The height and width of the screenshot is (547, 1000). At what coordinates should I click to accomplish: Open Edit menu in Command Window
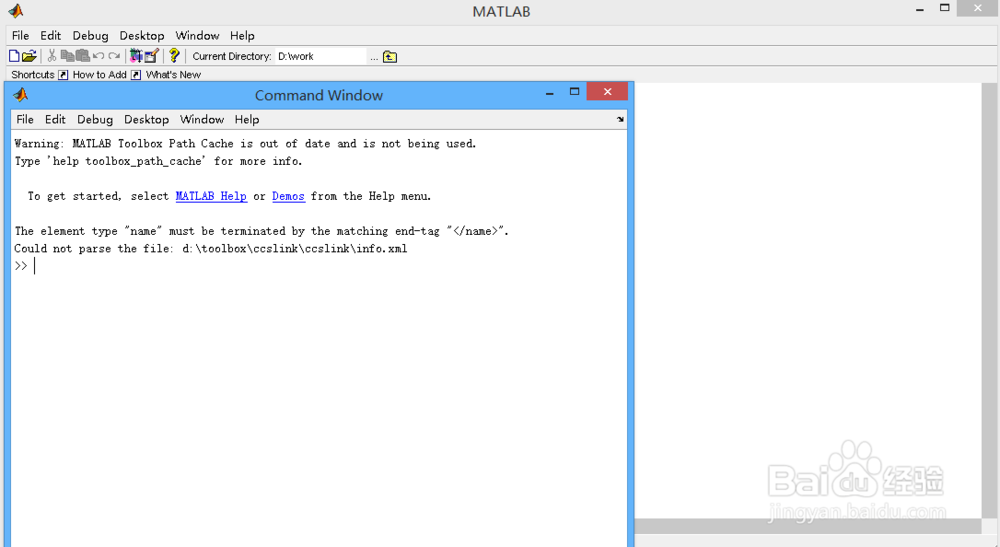(x=55, y=119)
